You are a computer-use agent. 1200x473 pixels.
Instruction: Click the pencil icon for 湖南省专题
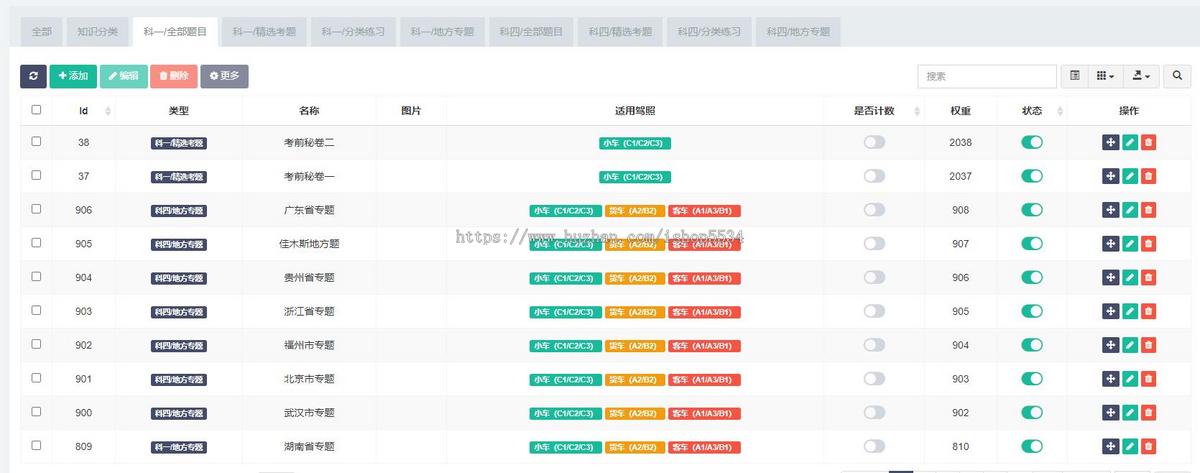tap(1129, 447)
